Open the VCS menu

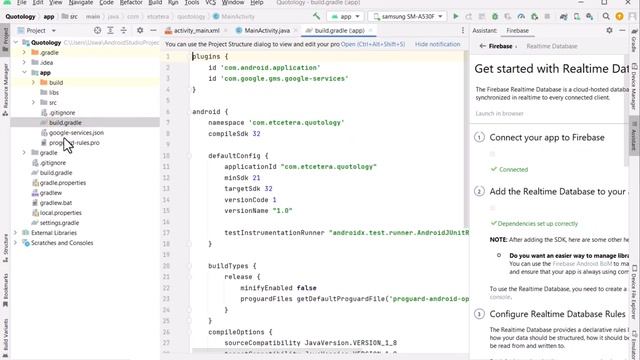click(210, 2)
